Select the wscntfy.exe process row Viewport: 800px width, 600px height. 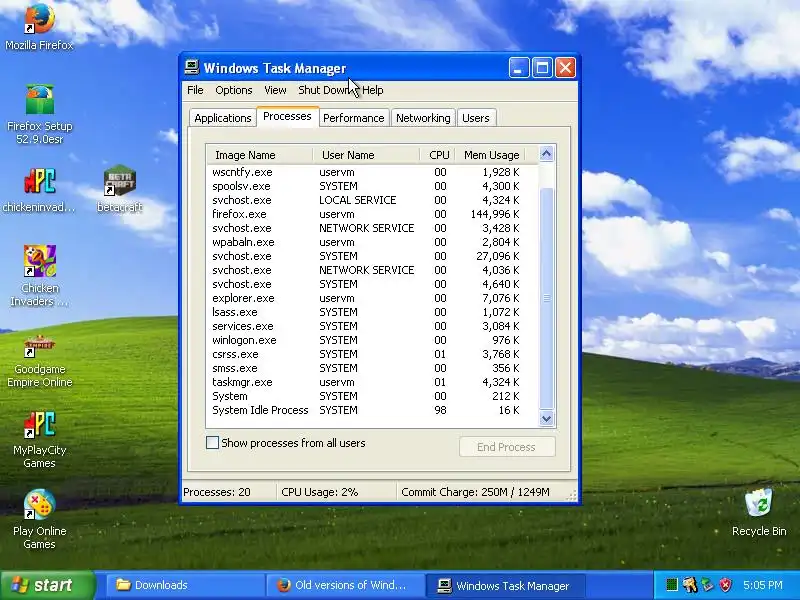coord(372,172)
